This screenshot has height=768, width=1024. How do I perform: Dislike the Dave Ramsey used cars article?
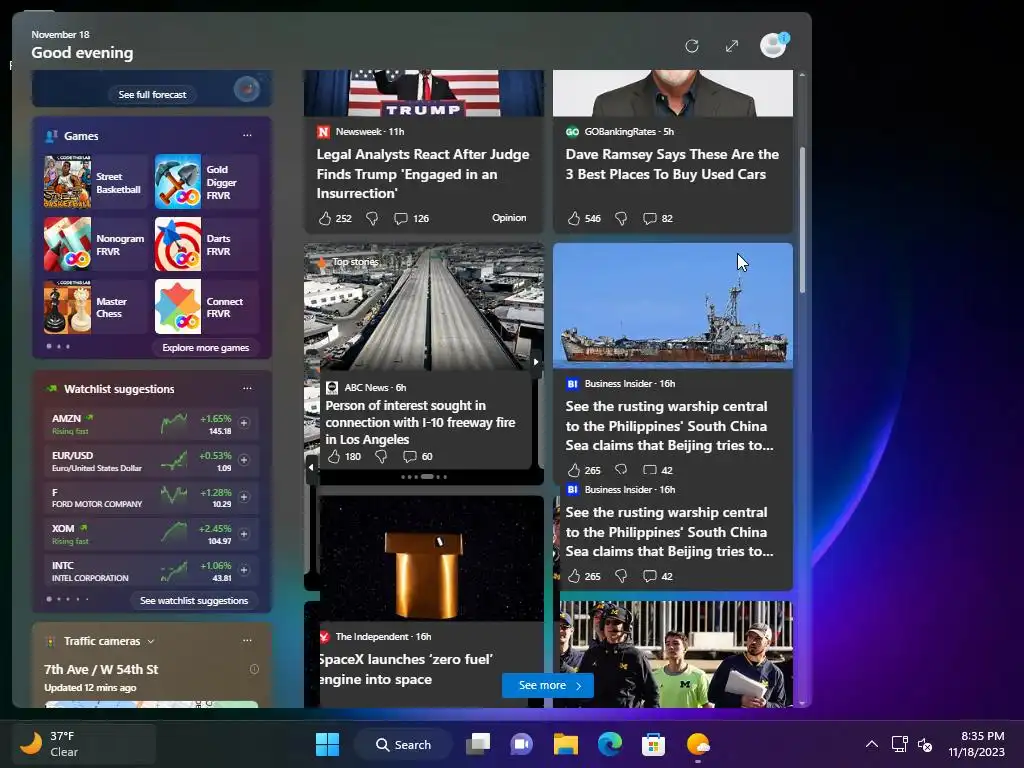(x=620, y=219)
